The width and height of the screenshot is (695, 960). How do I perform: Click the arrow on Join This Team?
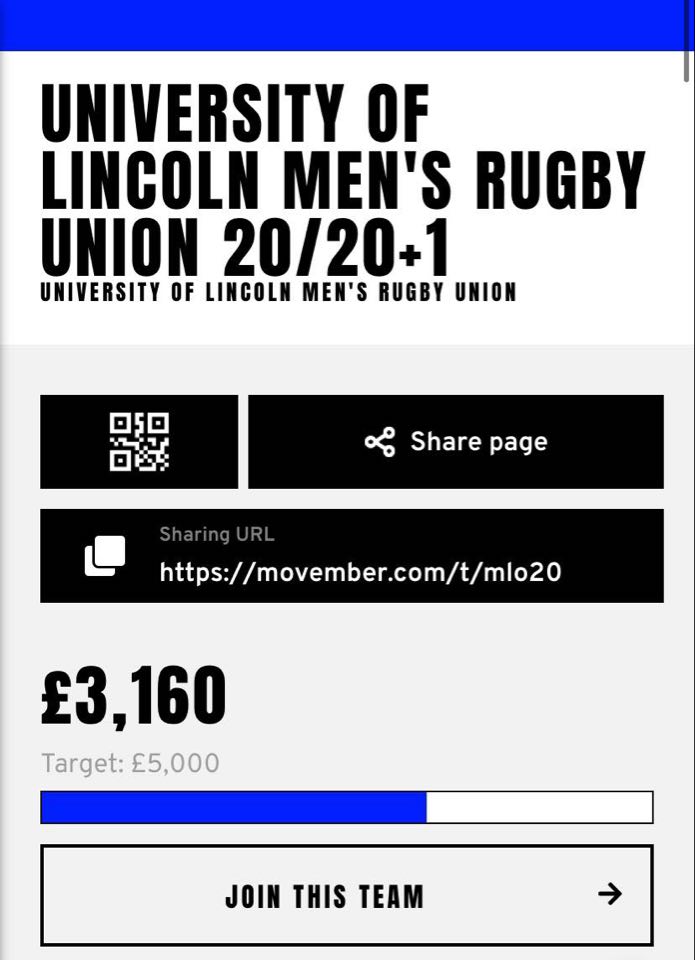pyautogui.click(x=610, y=894)
